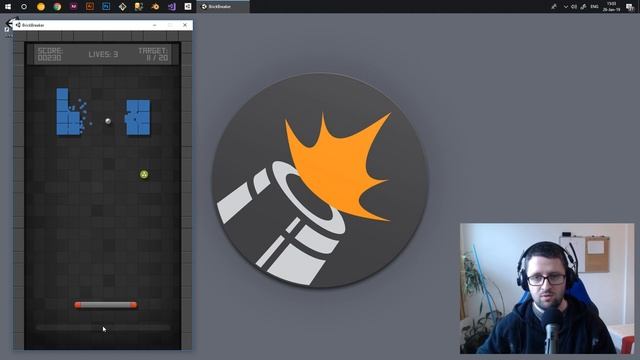Click the LIVES: 3 label
640x360 pixels.
pyautogui.click(x=103, y=54)
